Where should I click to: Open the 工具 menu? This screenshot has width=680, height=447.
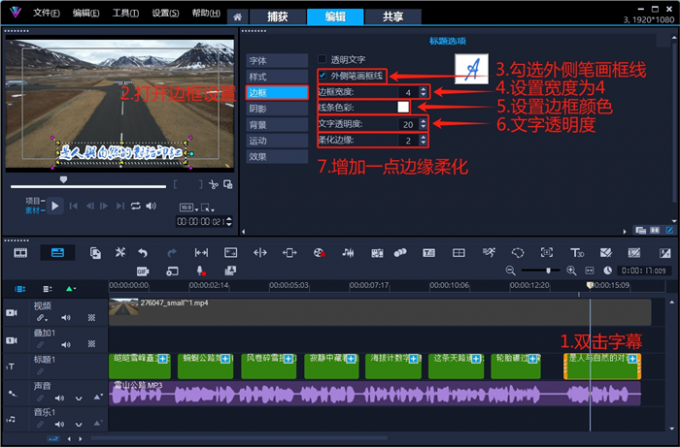pyautogui.click(x=126, y=13)
